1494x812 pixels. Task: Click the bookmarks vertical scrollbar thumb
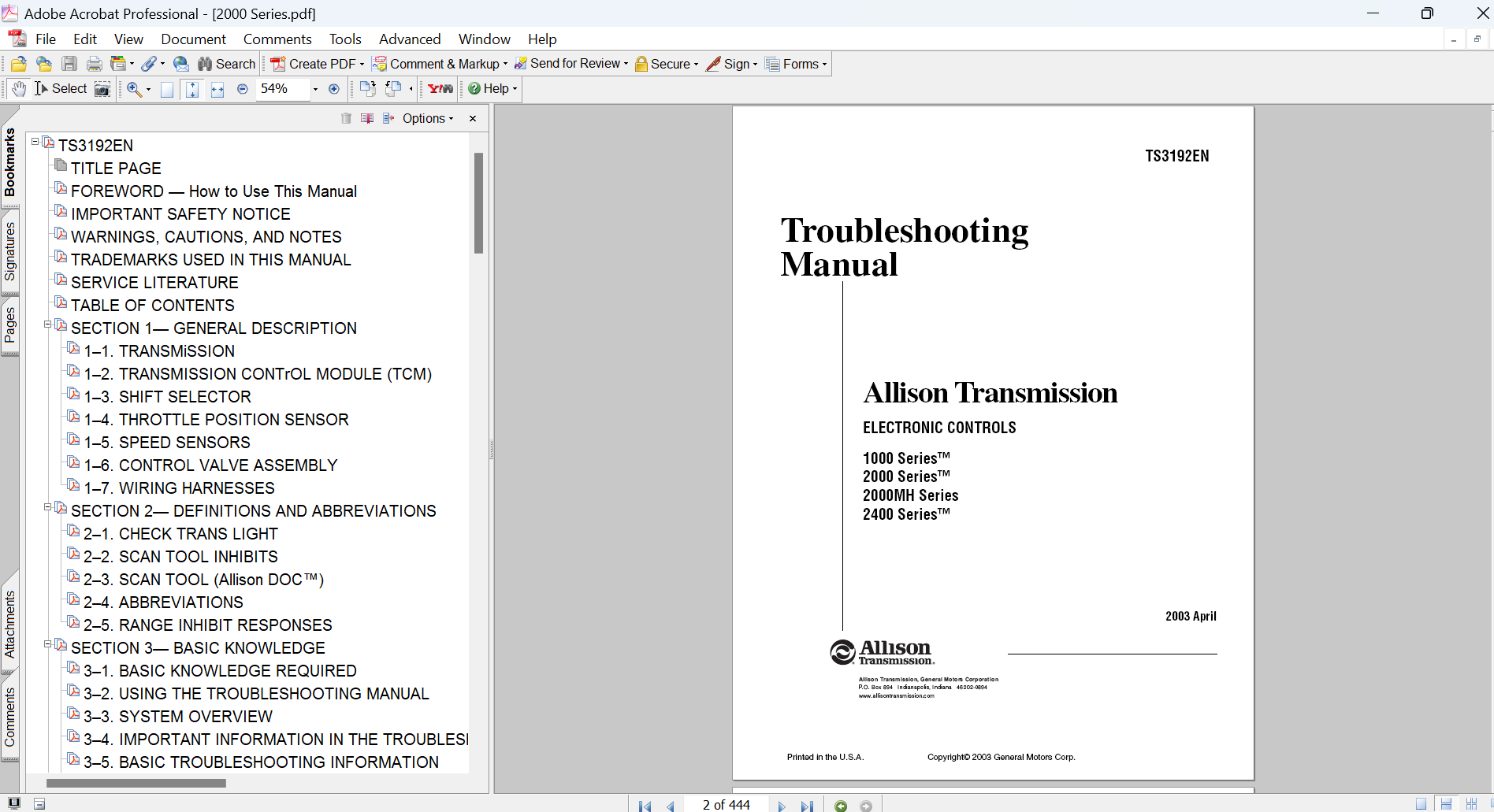(x=478, y=203)
